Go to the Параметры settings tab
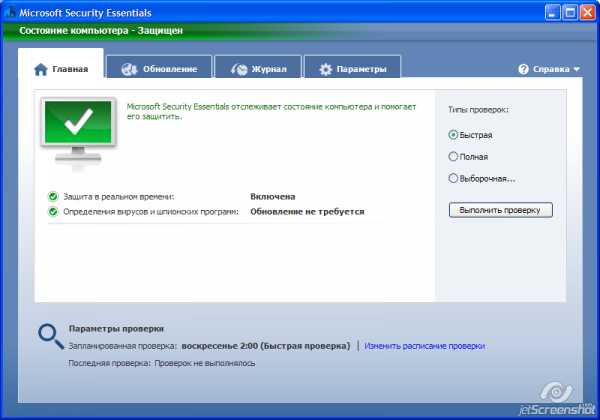This screenshot has width=600, height=420. coord(352,67)
